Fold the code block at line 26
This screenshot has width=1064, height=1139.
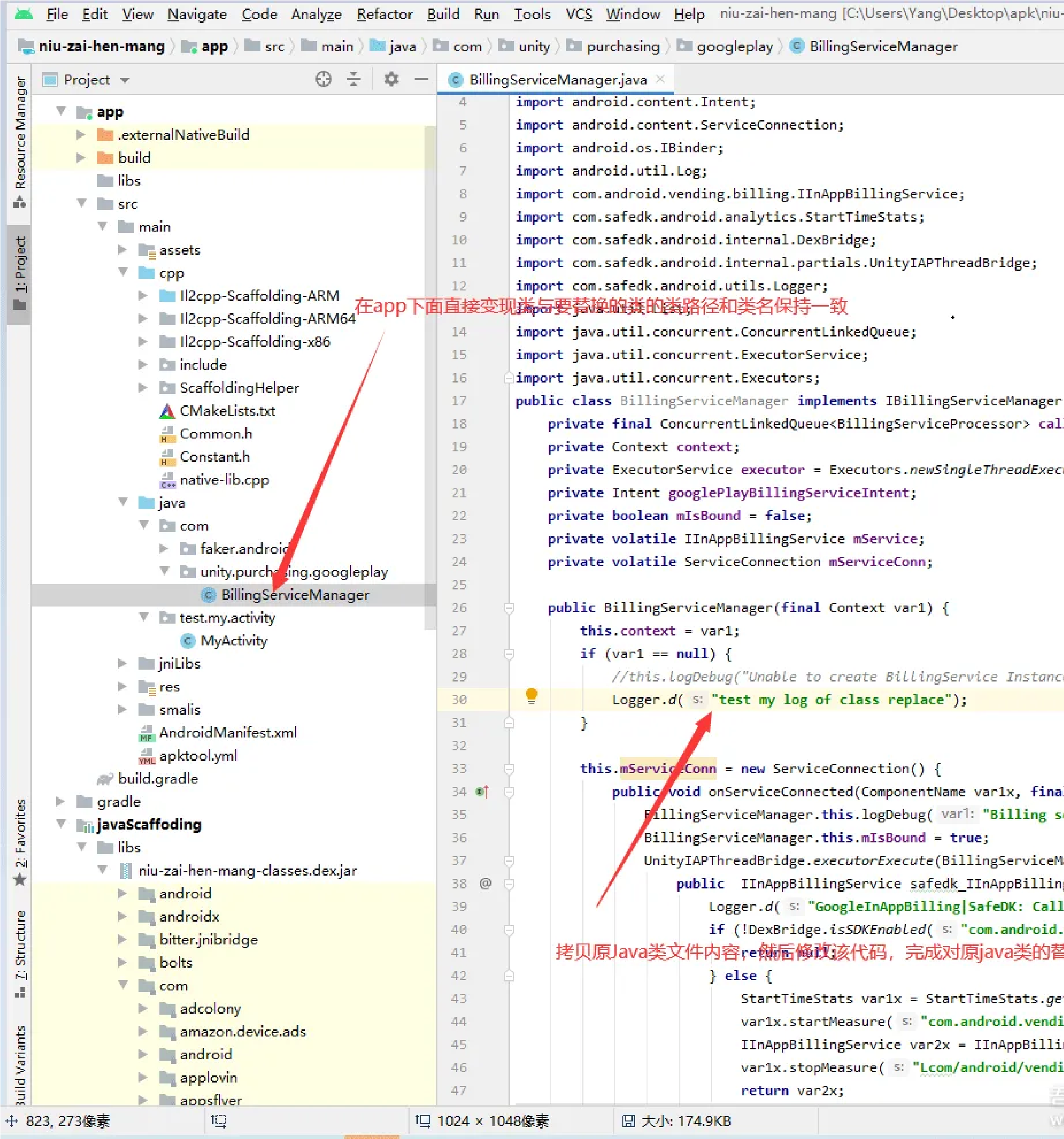coord(509,608)
